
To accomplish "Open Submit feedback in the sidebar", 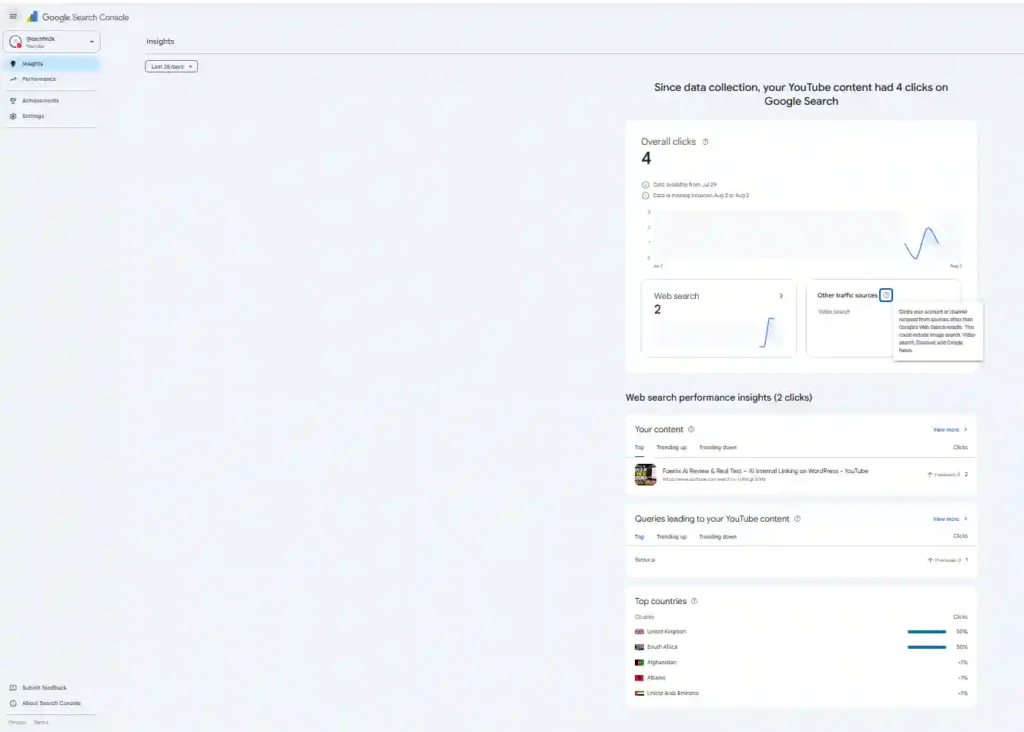I will [x=44, y=688].
